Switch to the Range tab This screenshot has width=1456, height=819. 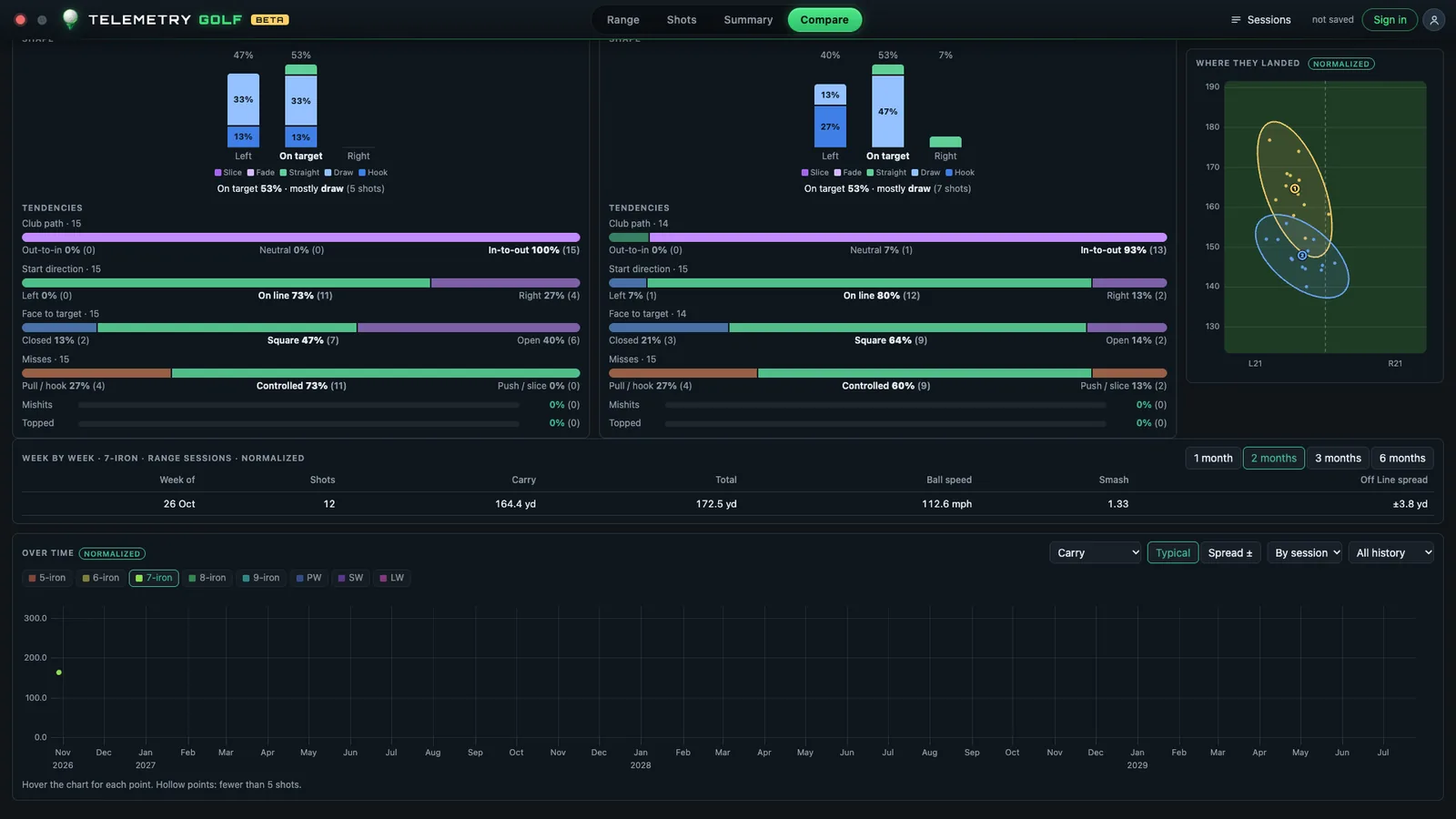tap(623, 20)
